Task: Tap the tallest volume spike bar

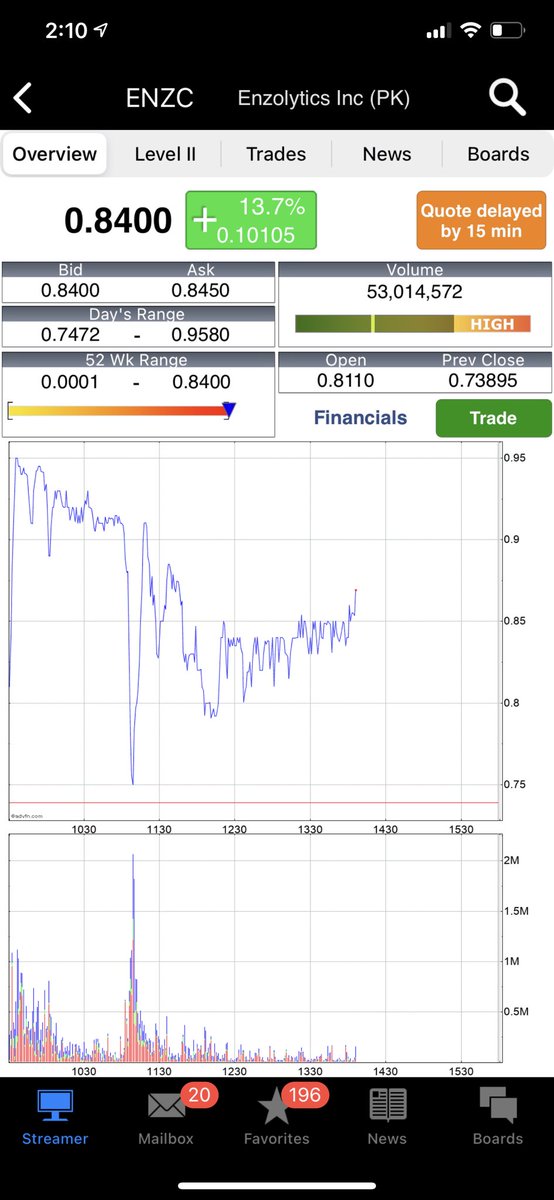Action: point(133,958)
